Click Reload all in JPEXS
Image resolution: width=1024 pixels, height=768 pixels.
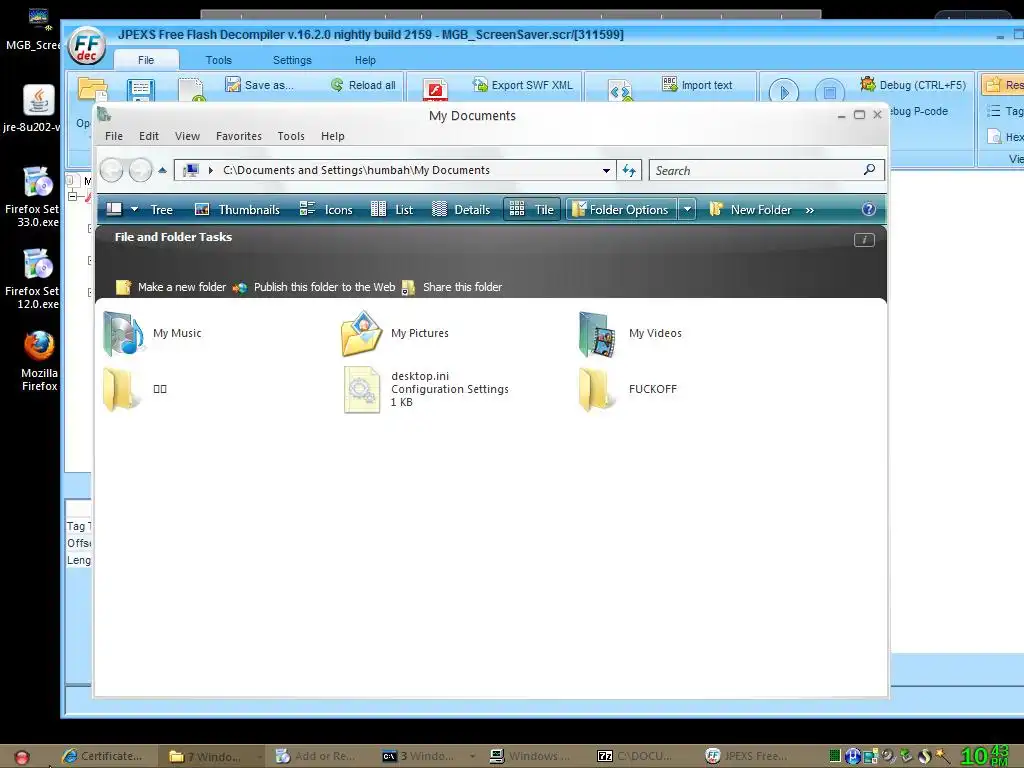(x=363, y=85)
